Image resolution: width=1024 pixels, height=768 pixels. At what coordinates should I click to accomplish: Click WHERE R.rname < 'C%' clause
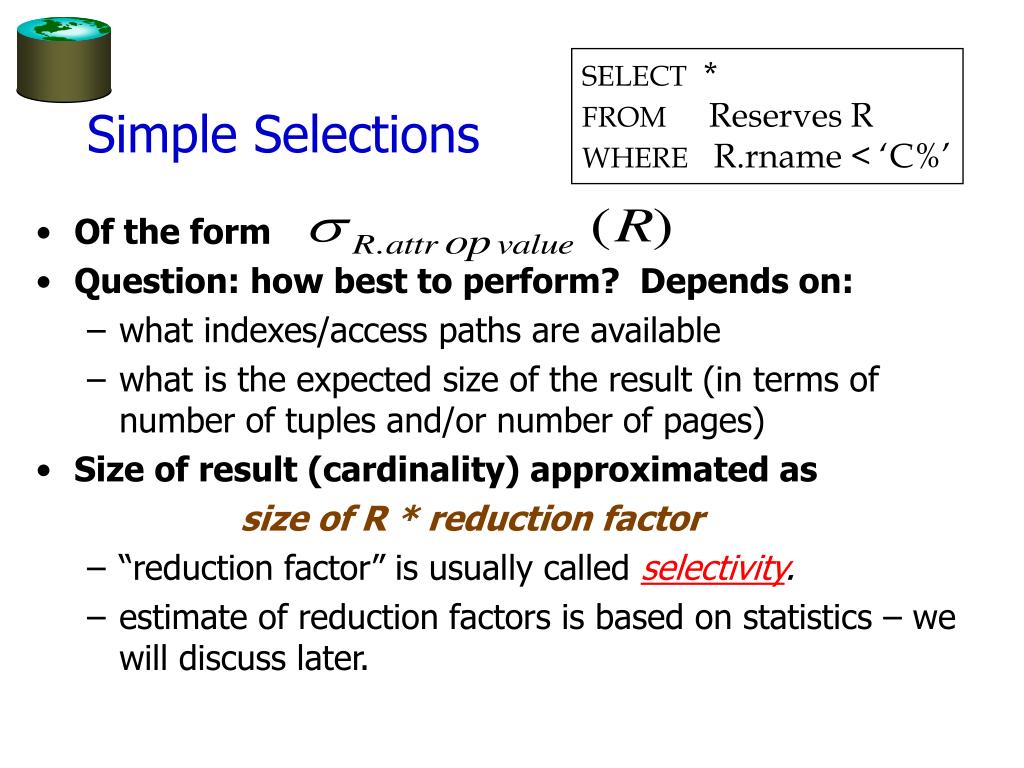[766, 157]
